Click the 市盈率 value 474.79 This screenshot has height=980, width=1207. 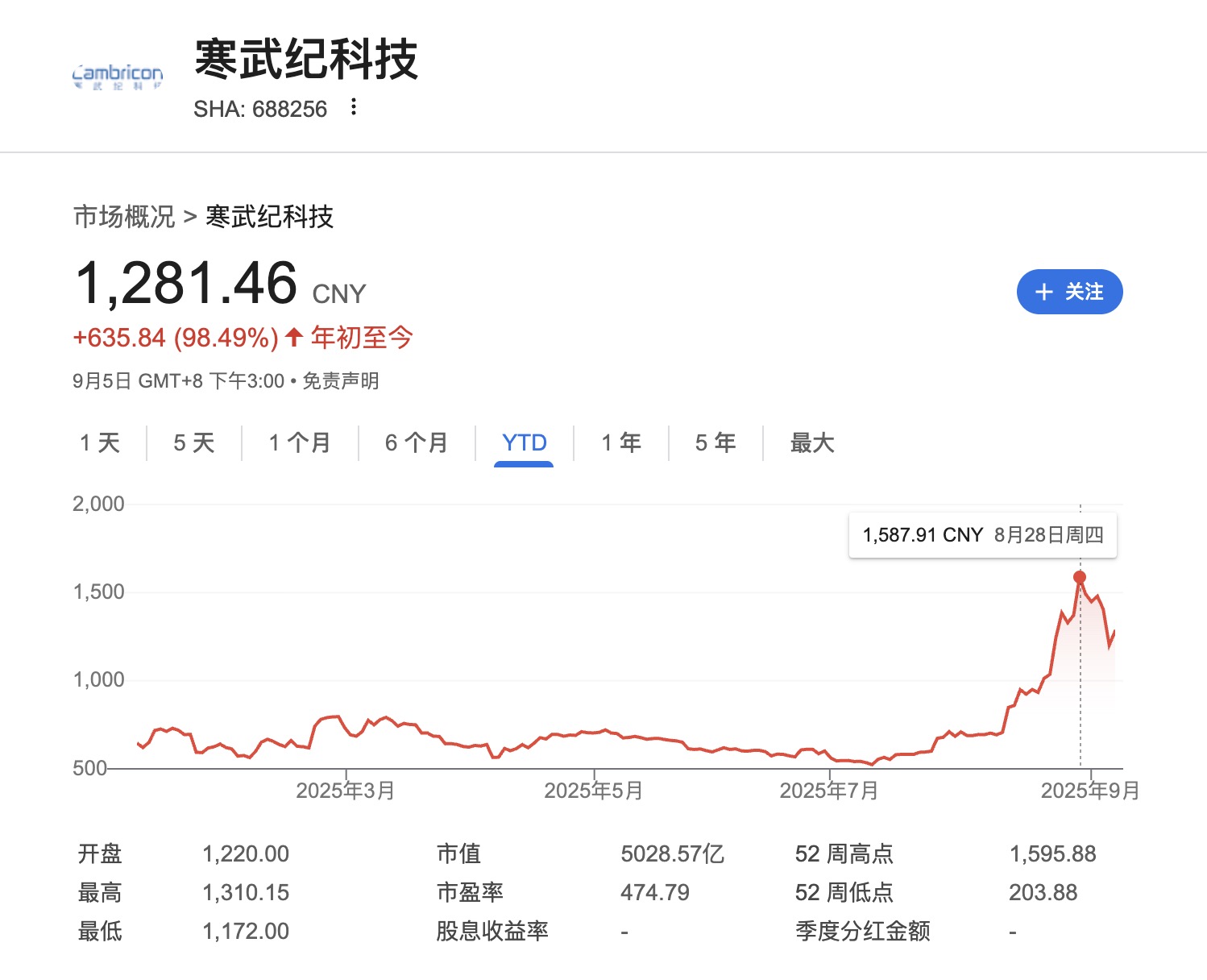[655, 893]
